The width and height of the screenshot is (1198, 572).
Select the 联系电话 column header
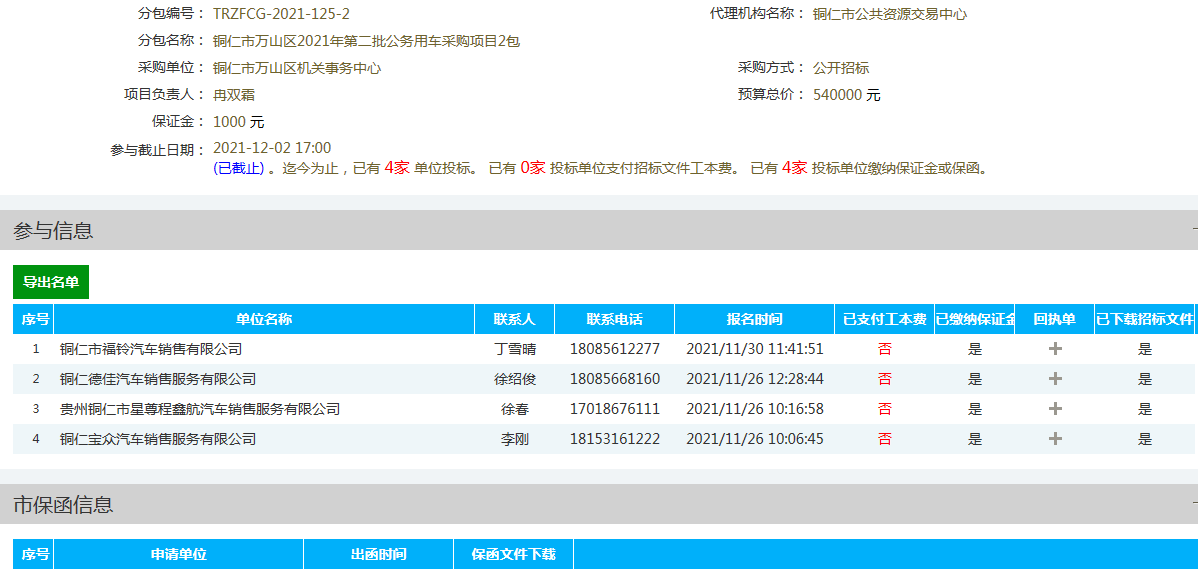coord(614,319)
